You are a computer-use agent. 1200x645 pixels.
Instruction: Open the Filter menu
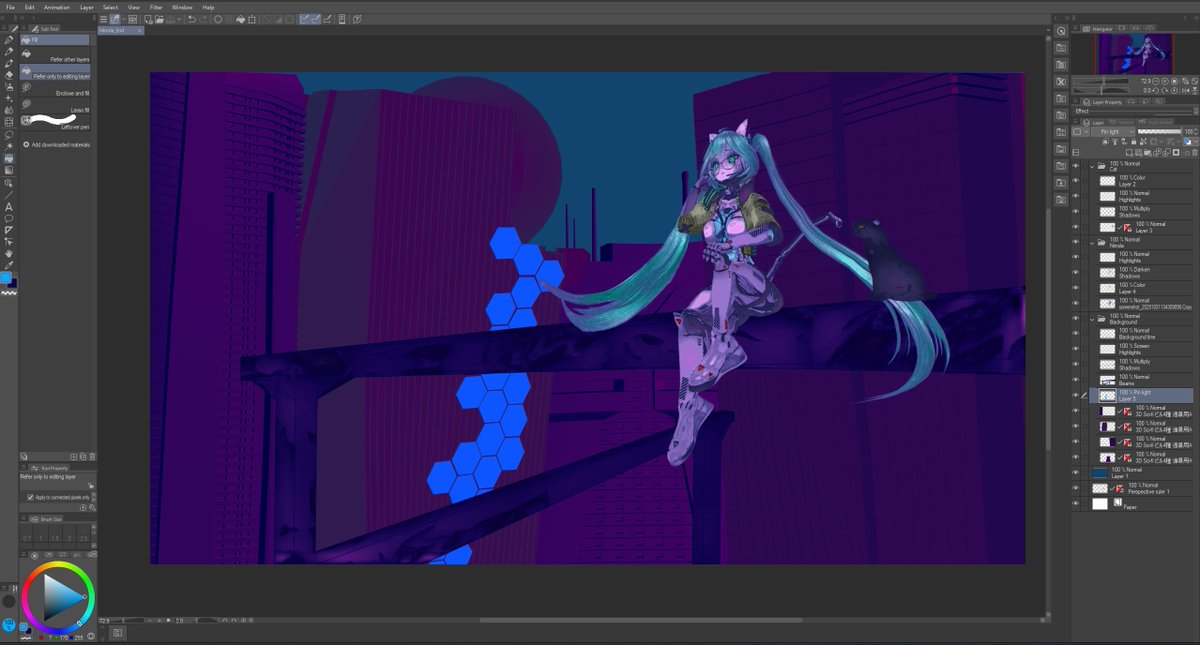[x=156, y=7]
